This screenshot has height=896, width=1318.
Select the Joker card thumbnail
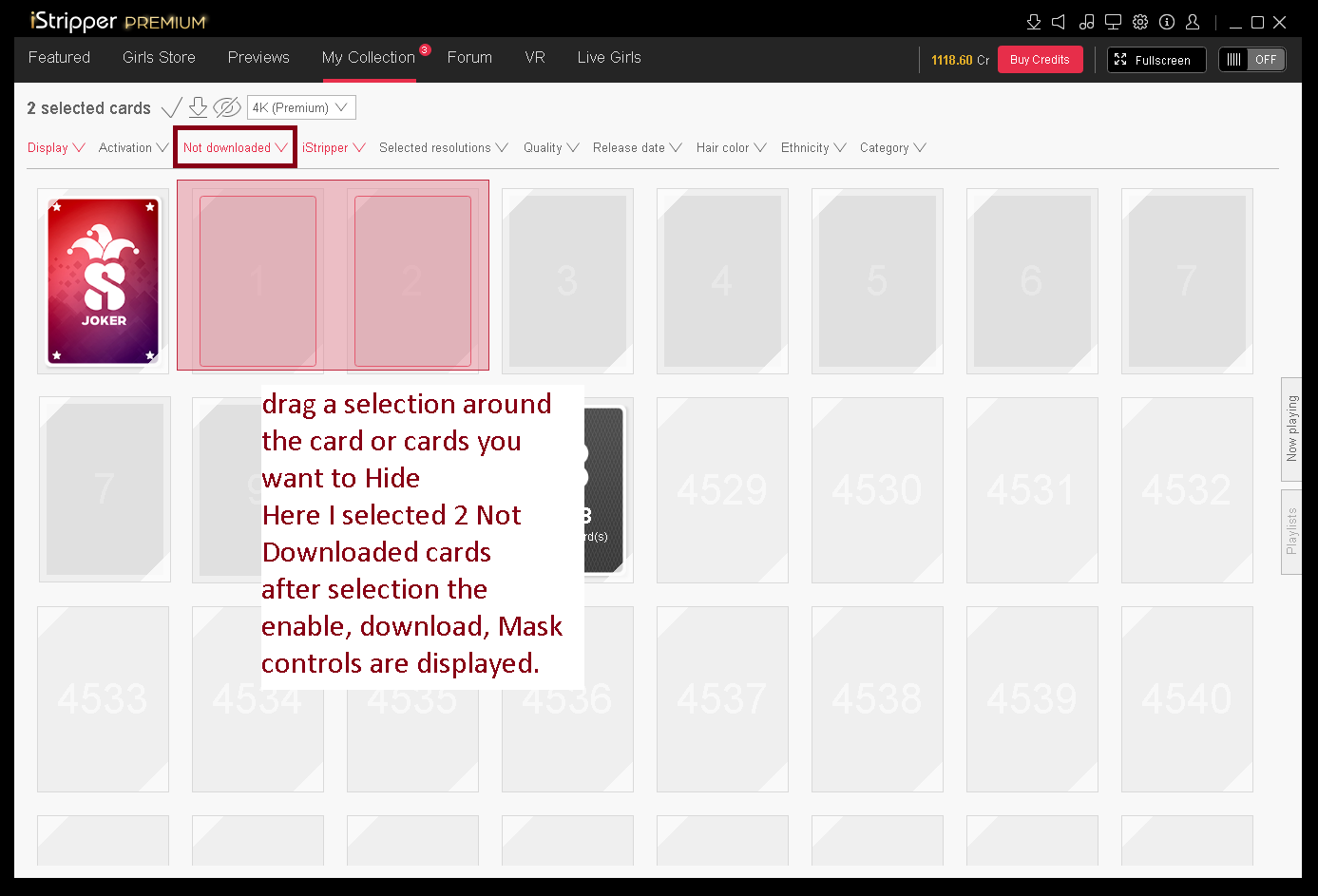click(x=104, y=280)
